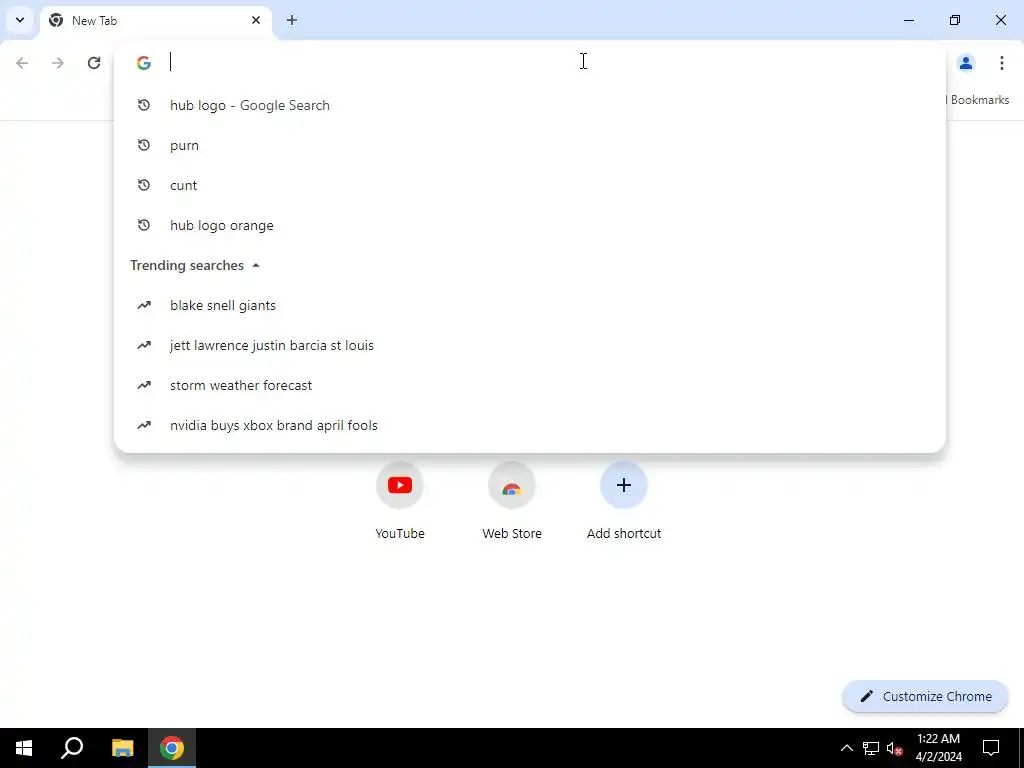Show hidden system tray icons

pyautogui.click(x=847, y=748)
